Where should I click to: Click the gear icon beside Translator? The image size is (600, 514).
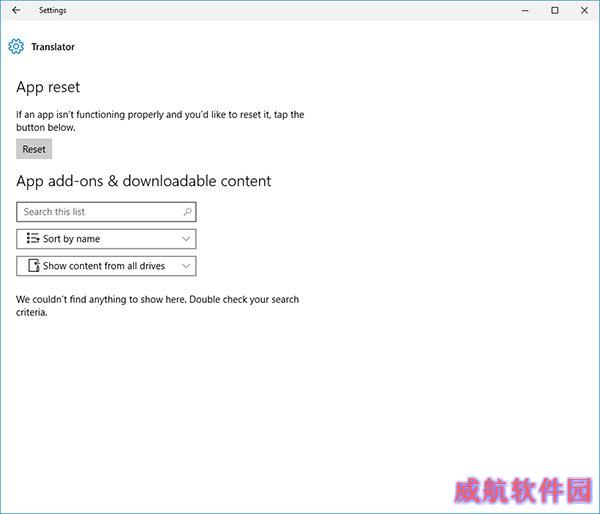point(15,47)
